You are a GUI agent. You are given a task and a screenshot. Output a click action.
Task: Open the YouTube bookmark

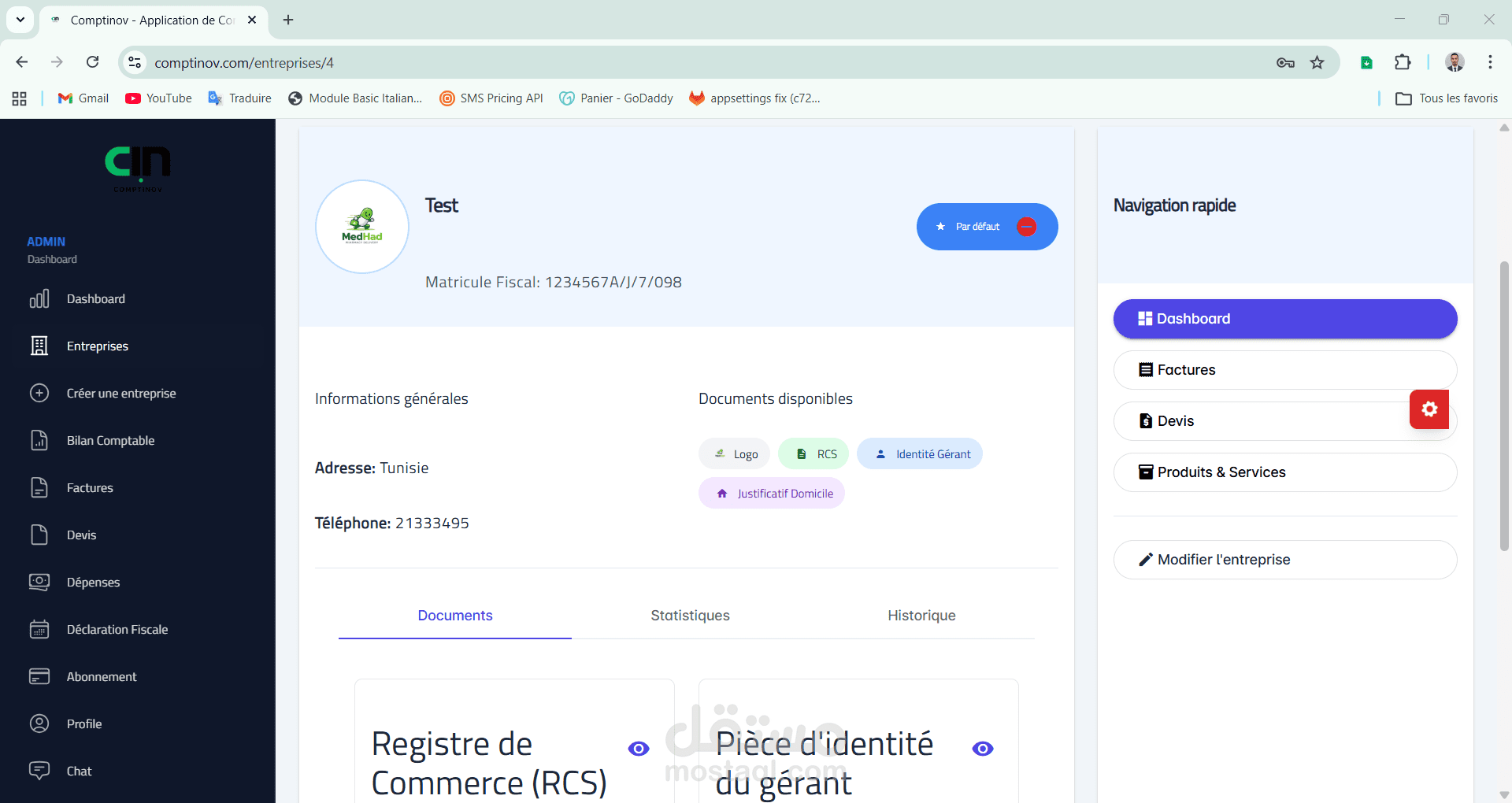coord(158,98)
